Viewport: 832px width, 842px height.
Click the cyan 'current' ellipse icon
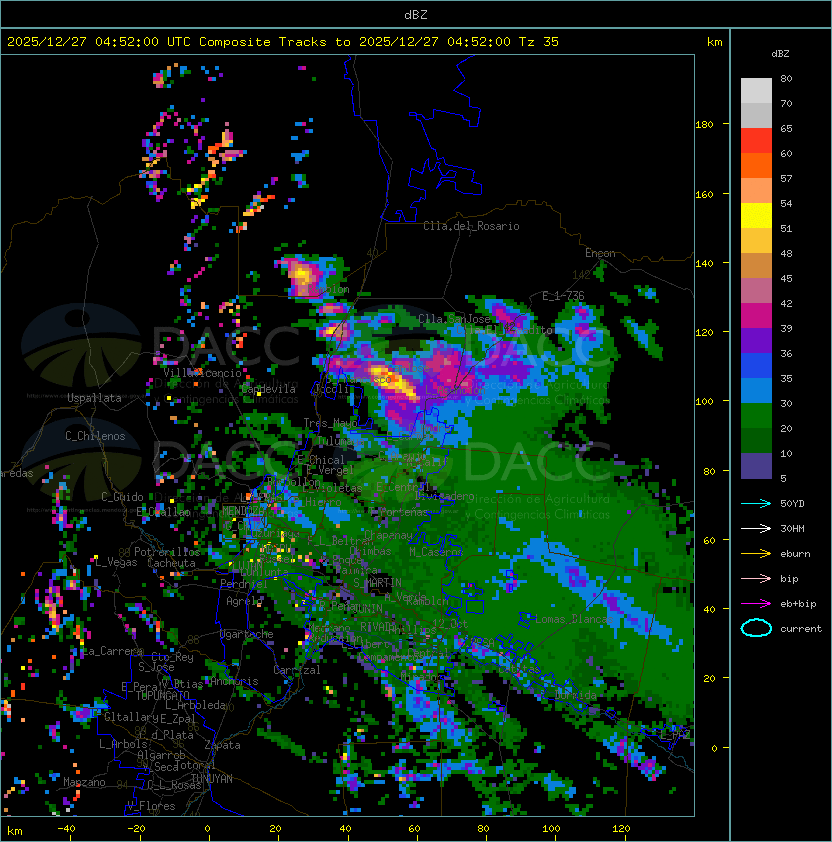point(756,628)
